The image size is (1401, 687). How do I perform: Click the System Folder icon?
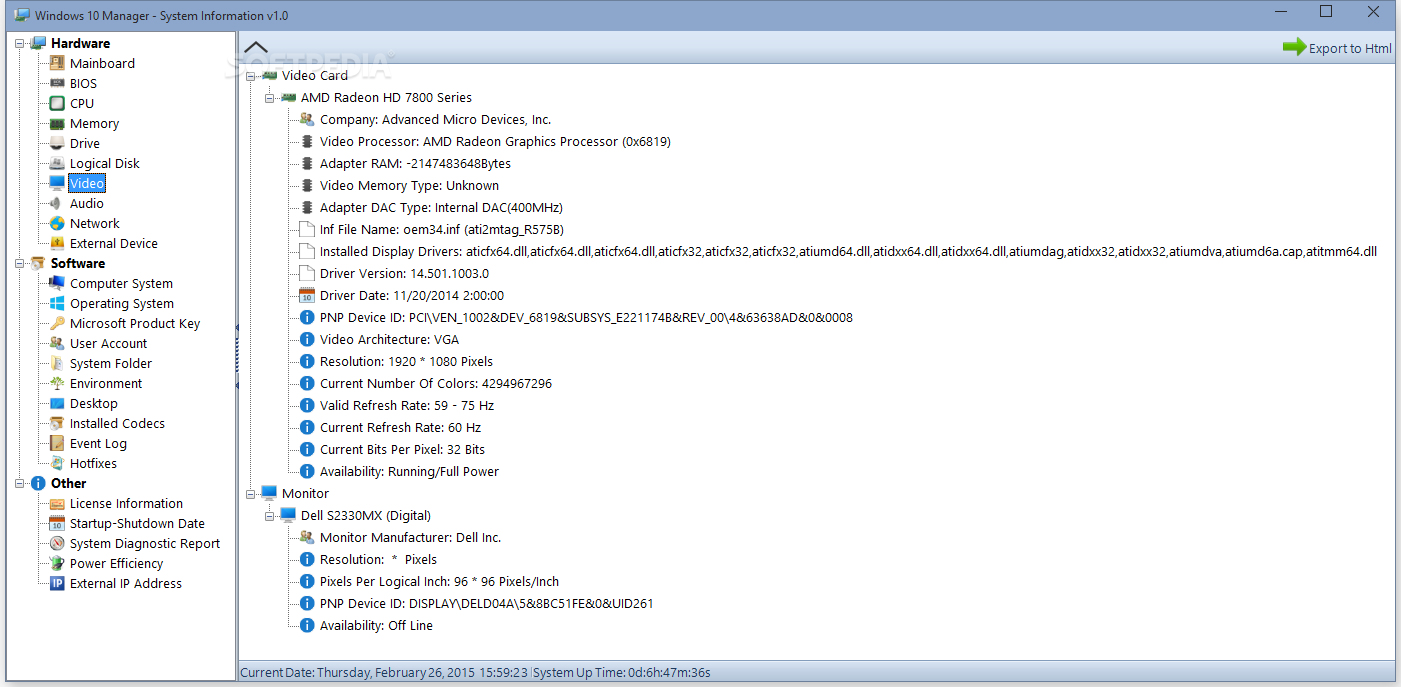click(57, 363)
